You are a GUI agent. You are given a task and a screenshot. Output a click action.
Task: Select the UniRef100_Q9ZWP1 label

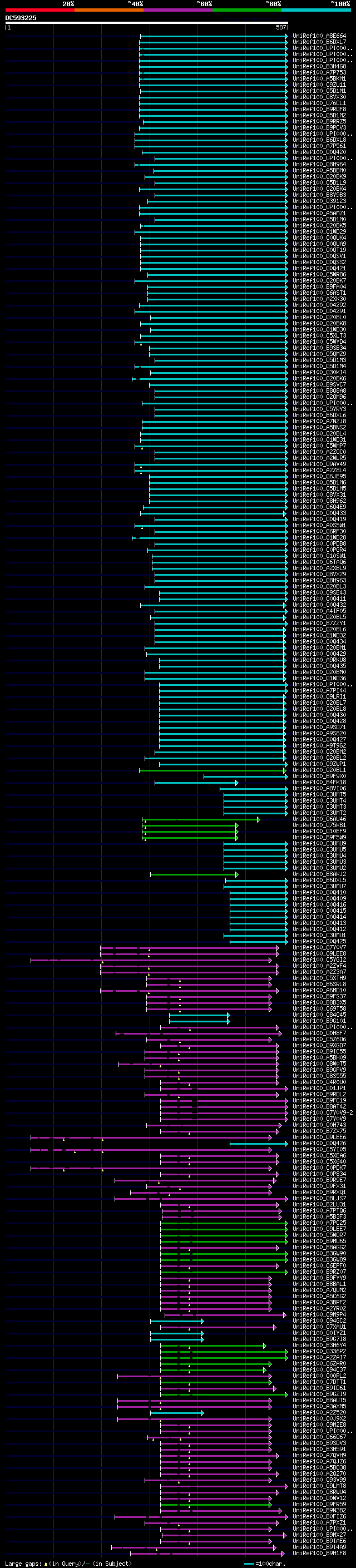(x=319, y=764)
